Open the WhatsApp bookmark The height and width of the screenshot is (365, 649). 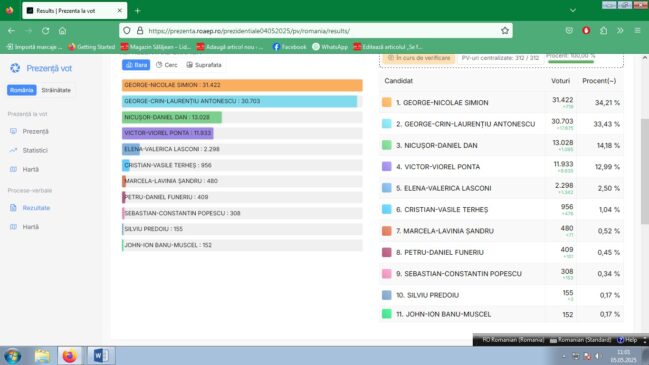tap(330, 47)
